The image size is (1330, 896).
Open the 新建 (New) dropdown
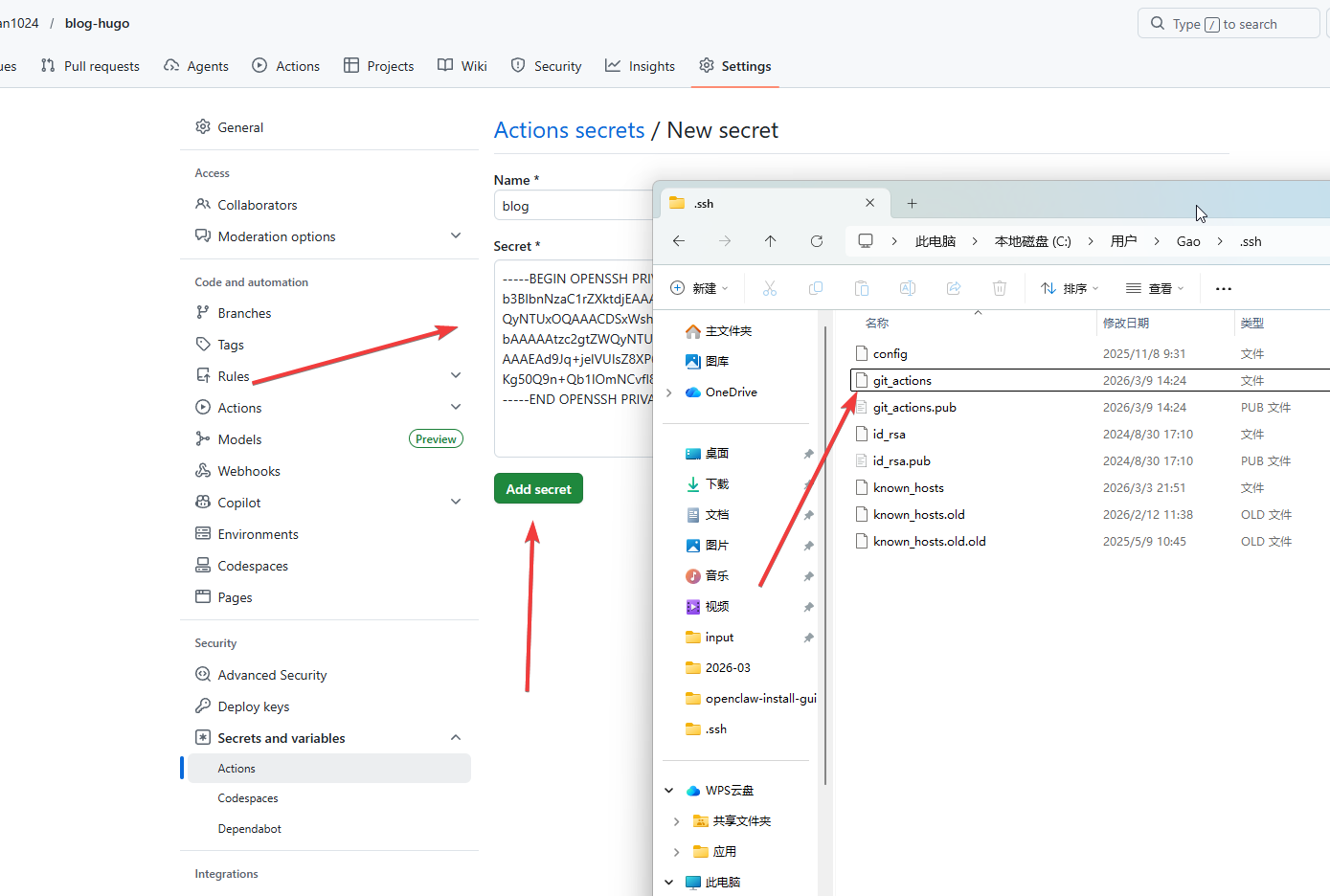(700, 288)
